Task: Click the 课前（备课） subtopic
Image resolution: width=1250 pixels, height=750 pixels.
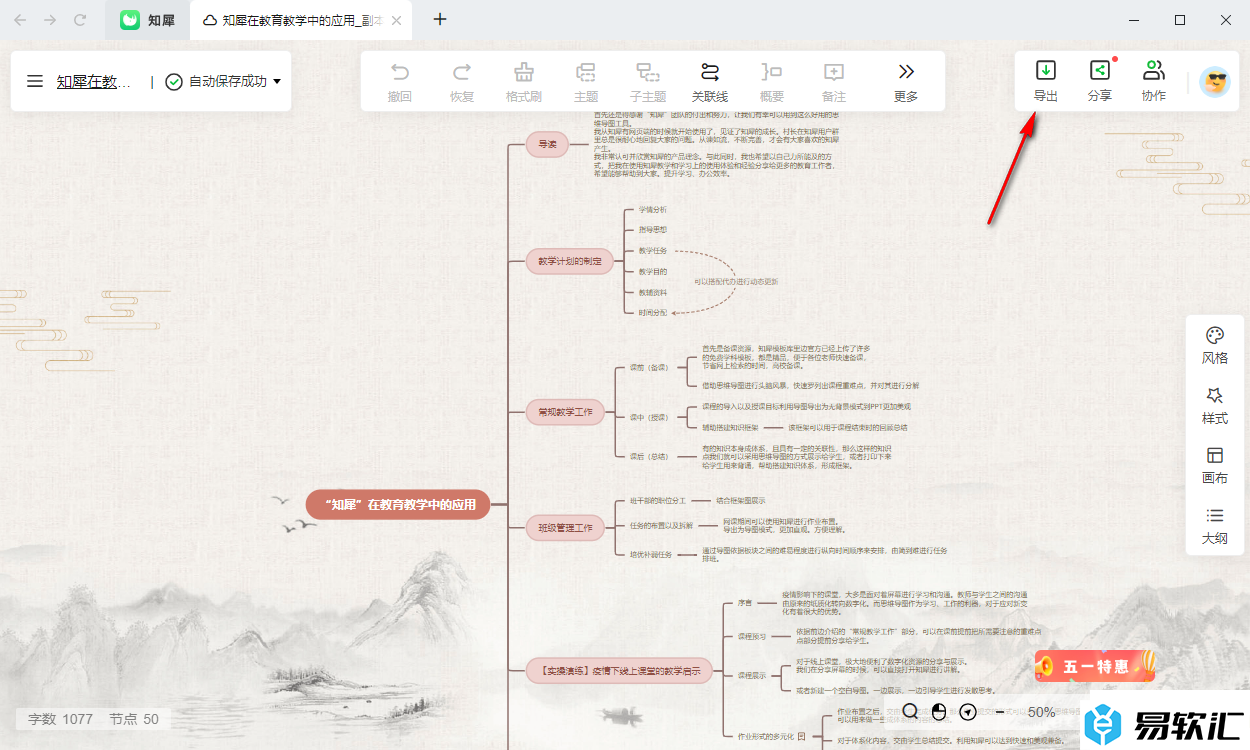Action: coord(648,368)
